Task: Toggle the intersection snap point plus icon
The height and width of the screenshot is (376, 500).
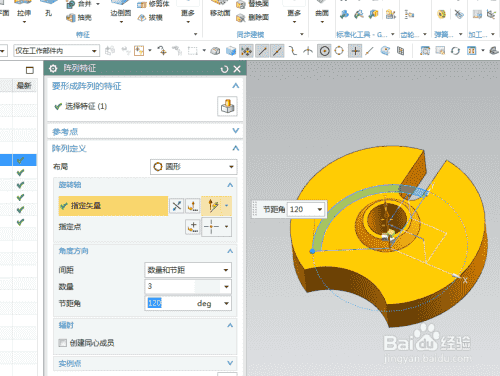Action: [355, 51]
